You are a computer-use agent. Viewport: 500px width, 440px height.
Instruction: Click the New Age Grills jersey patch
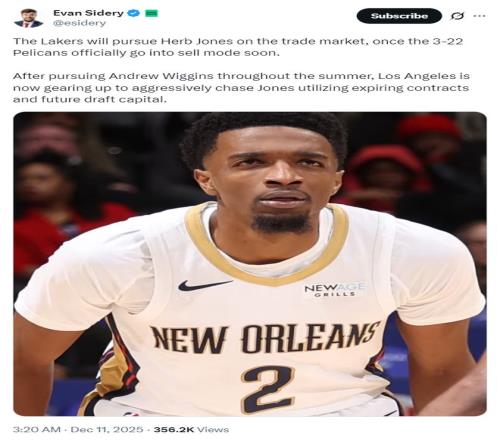point(334,290)
